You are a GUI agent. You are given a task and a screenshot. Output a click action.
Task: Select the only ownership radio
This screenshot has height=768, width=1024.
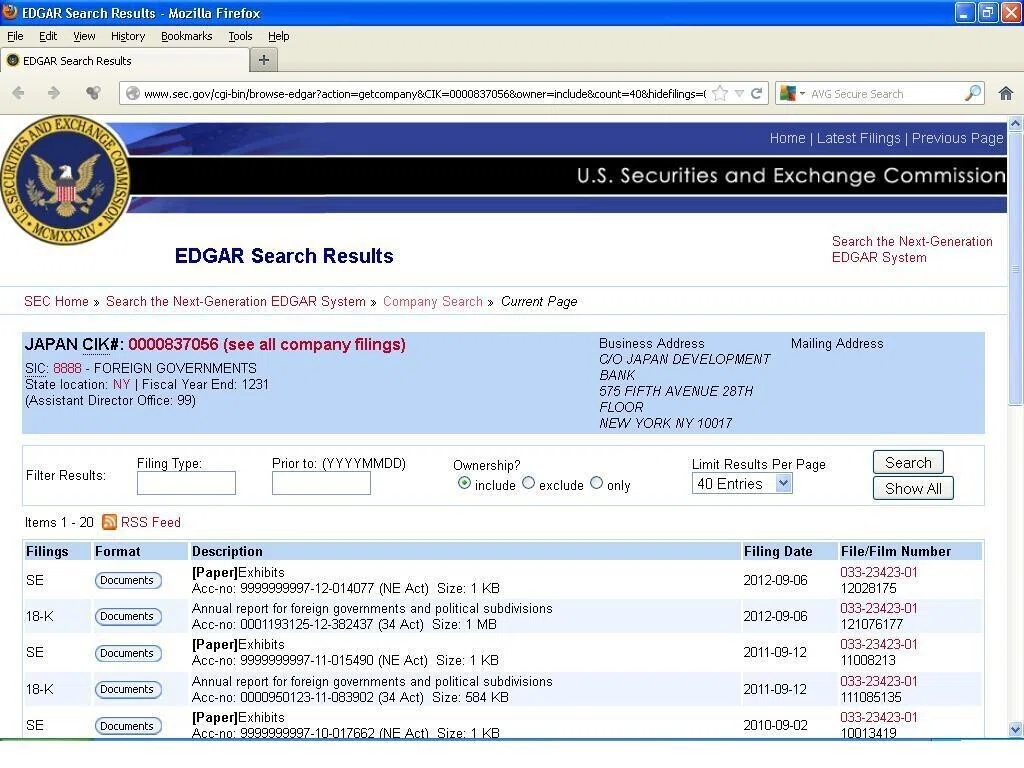click(596, 483)
